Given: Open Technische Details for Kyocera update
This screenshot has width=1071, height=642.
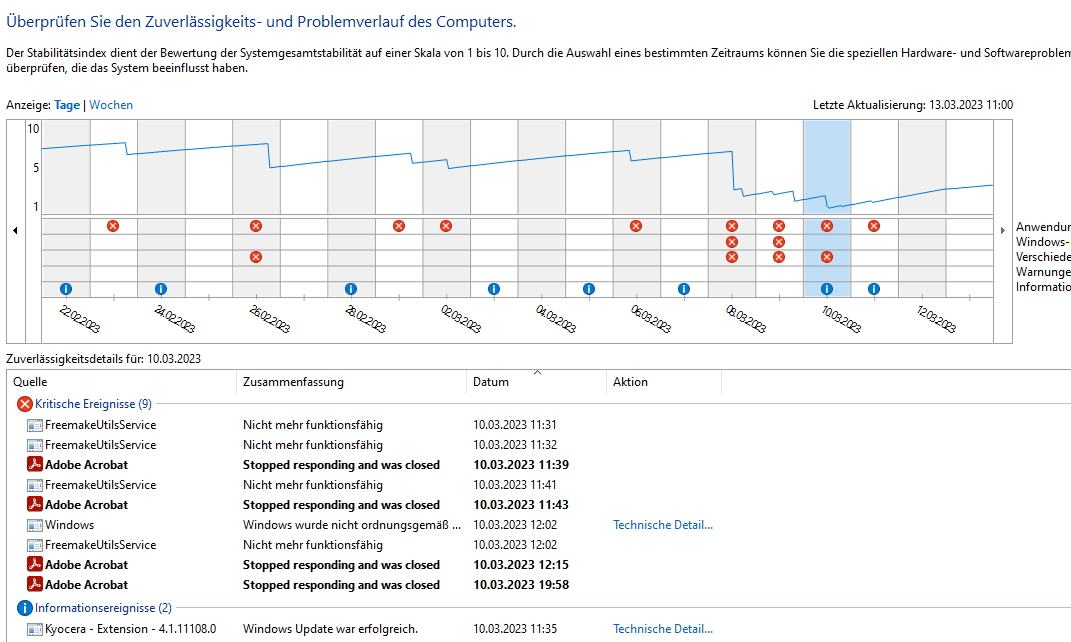Looking at the screenshot, I should click(663, 629).
